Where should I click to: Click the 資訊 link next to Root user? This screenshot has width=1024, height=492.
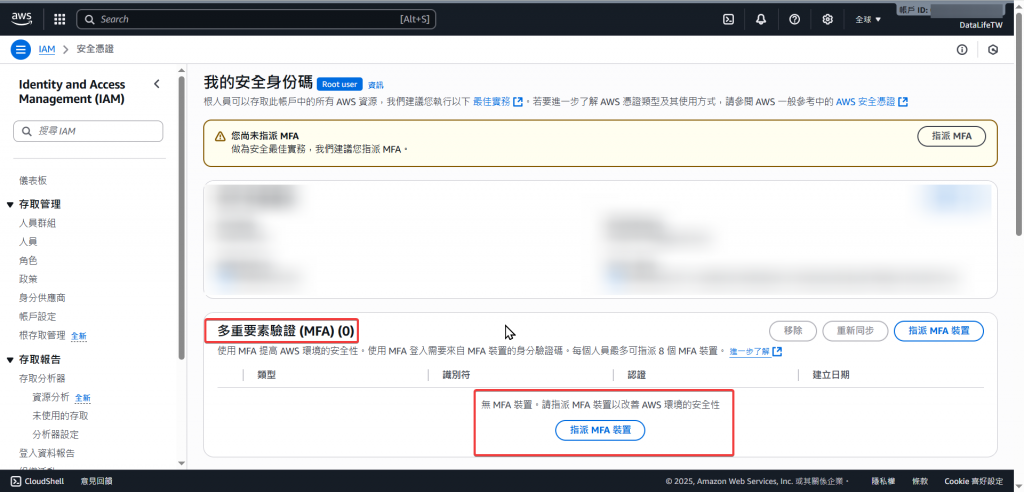[376, 85]
